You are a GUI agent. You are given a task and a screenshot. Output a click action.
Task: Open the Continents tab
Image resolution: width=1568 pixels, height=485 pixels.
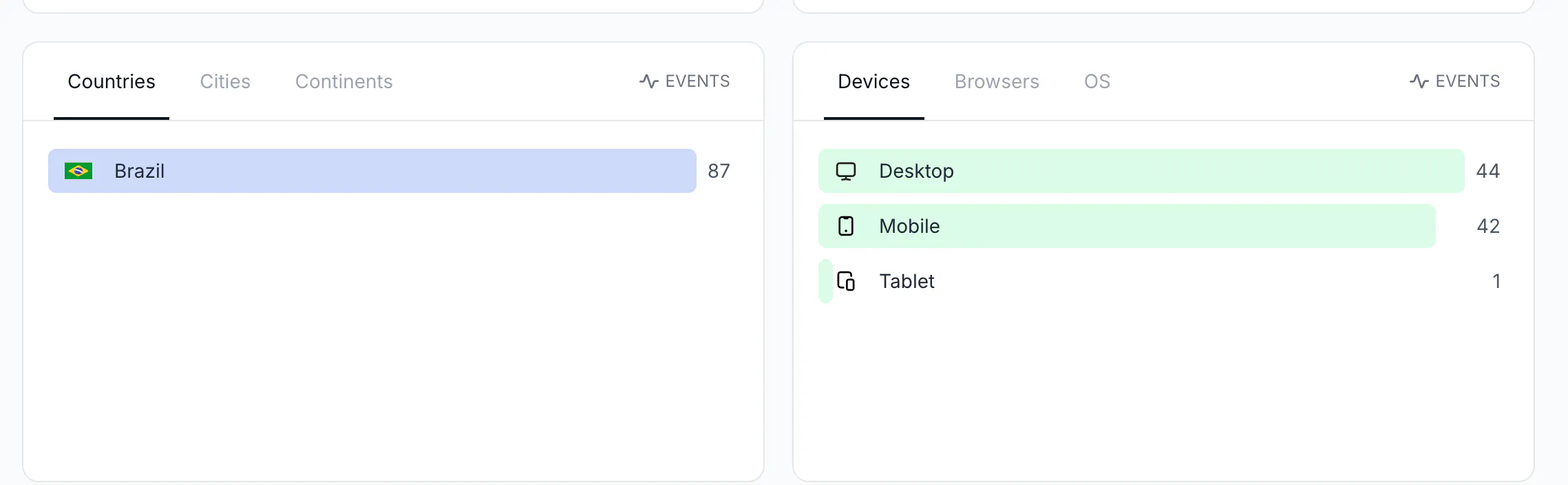pos(343,81)
